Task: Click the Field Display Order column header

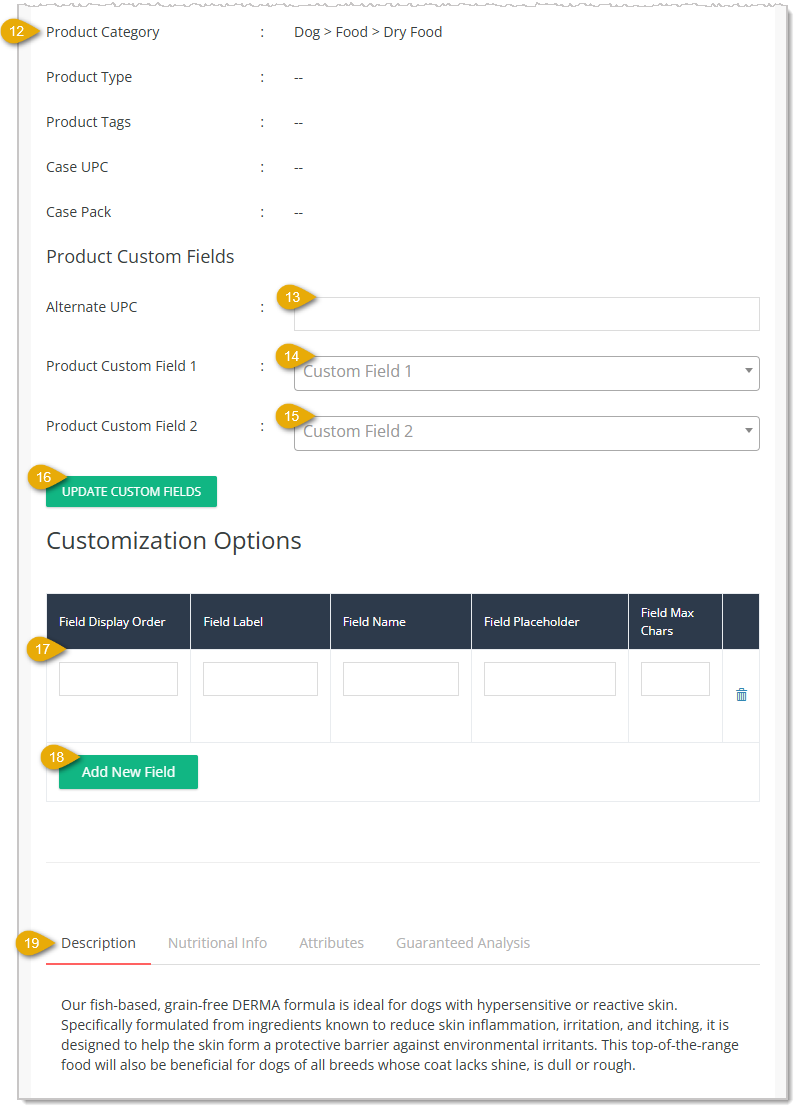Action: (x=118, y=622)
